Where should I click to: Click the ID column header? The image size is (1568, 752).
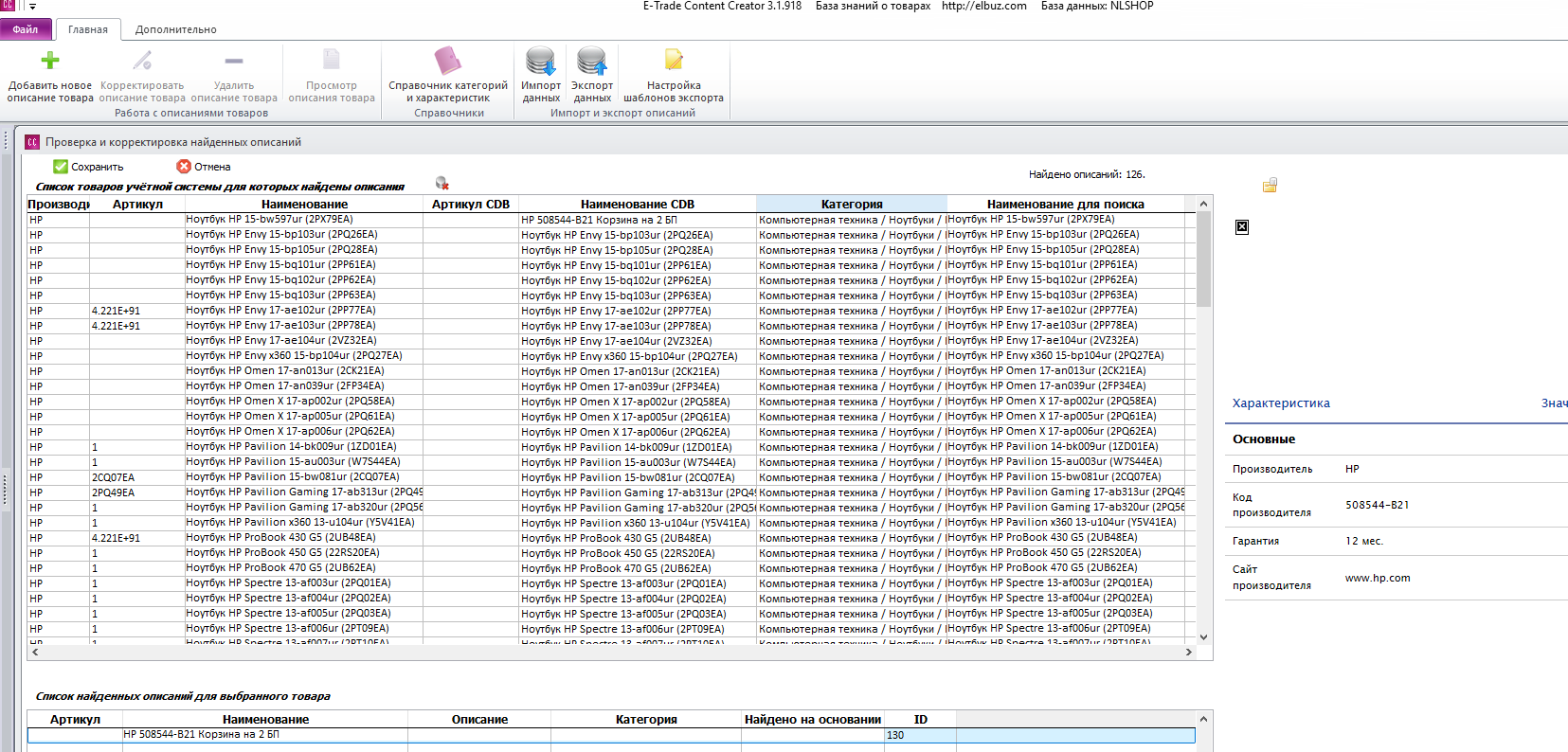point(920,720)
